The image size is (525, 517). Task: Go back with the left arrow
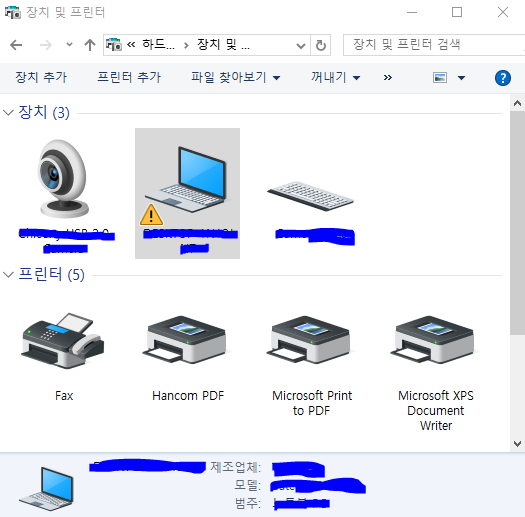pyautogui.click(x=16, y=45)
